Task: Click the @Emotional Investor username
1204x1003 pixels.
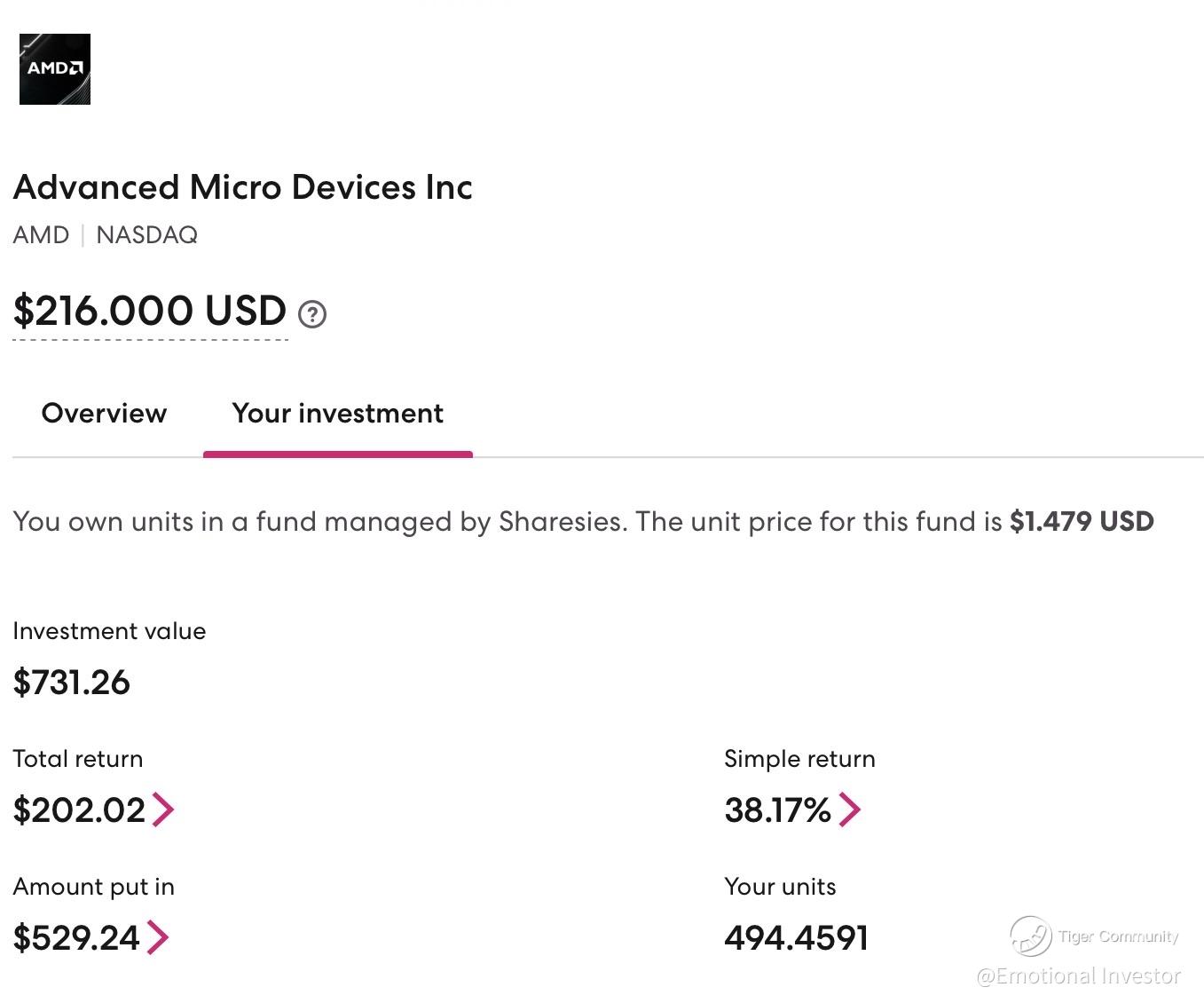Action: (x=1078, y=976)
